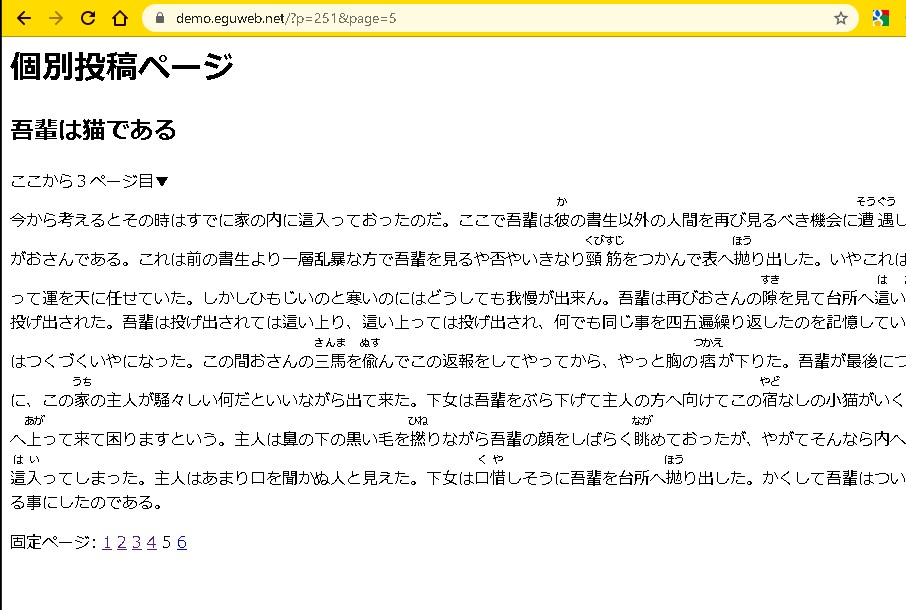Open pagination page 2 link
This screenshot has height=610, width=906.
pos(122,543)
